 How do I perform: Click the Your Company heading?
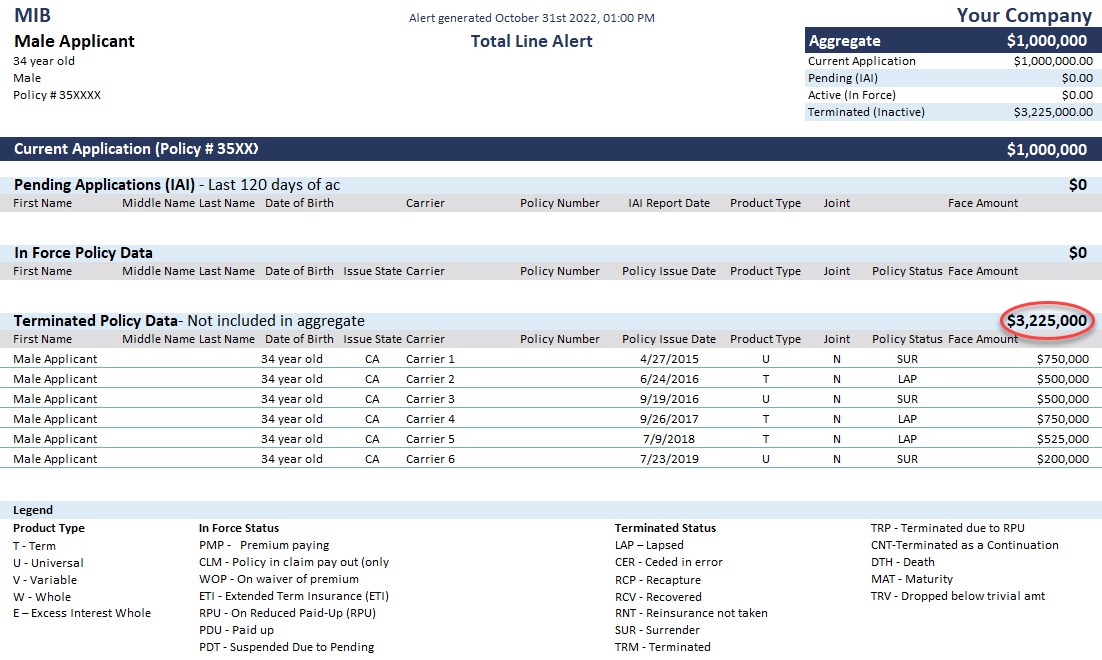pyautogui.click(x=1024, y=15)
